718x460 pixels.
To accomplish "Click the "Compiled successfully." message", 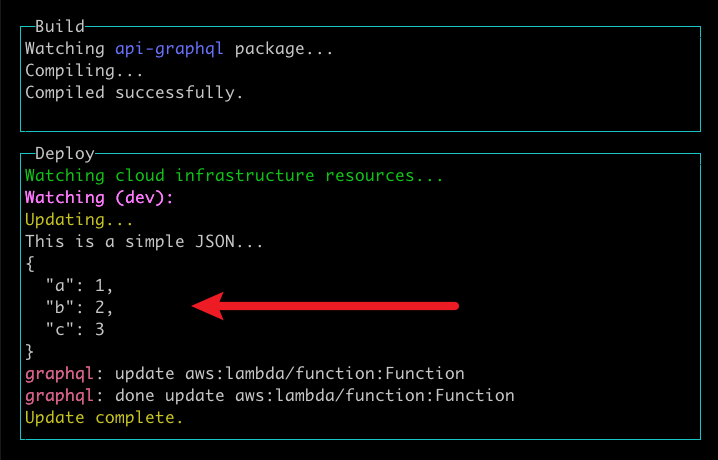I will (x=134, y=93).
